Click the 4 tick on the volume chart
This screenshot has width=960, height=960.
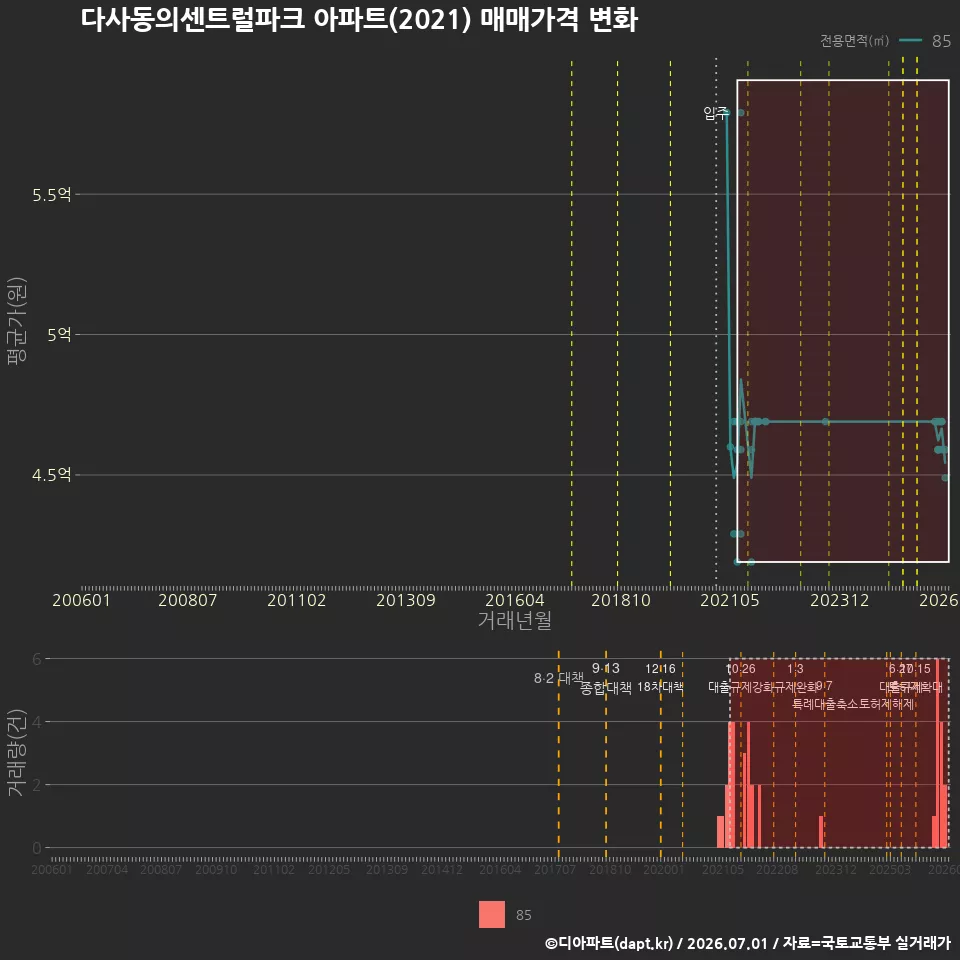click(37, 722)
